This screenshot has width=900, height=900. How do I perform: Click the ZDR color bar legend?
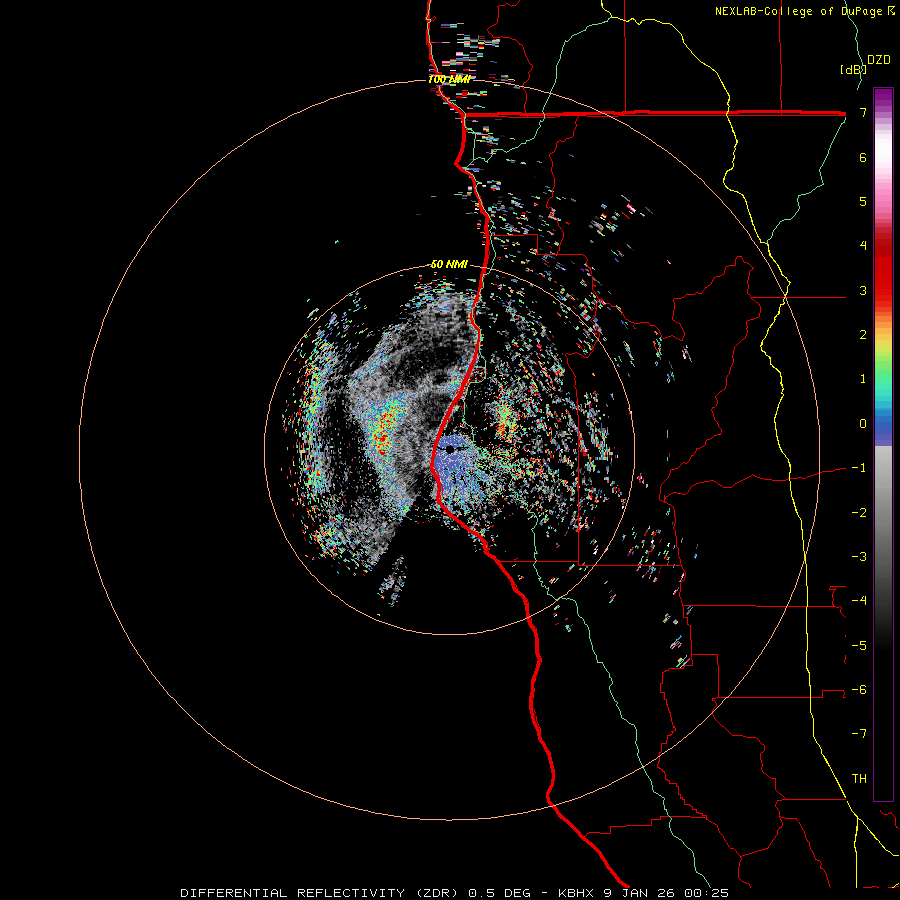tap(883, 444)
